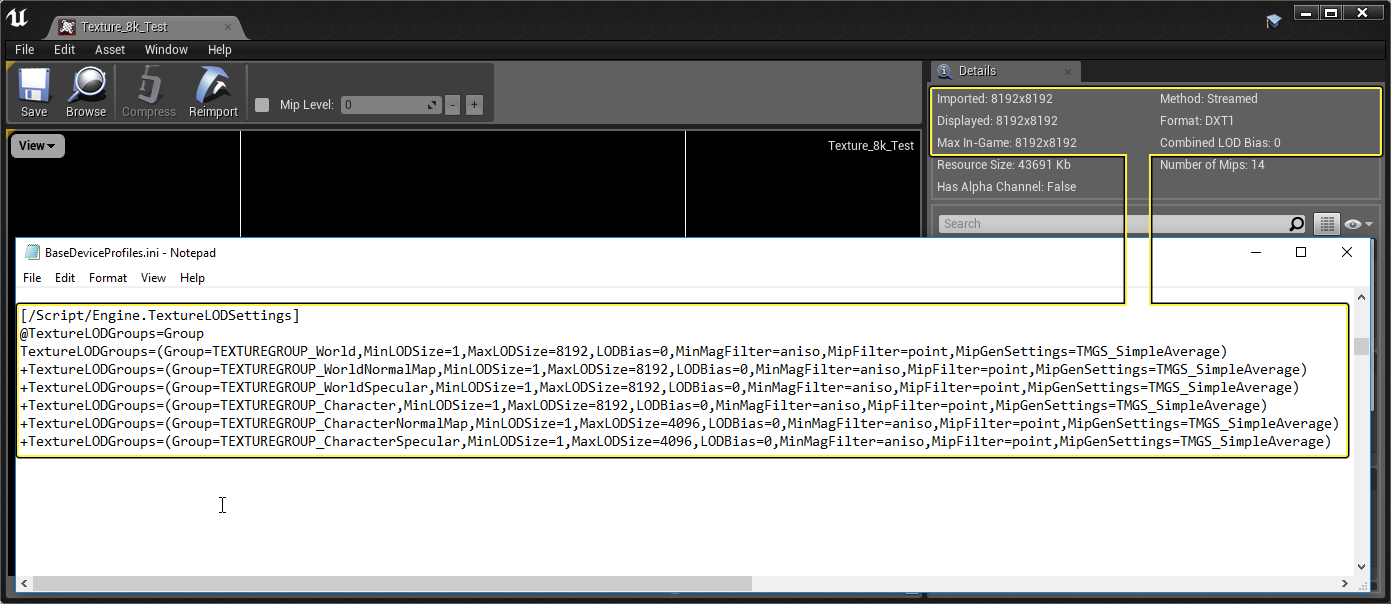Open Notepad's Format menu

pos(108,278)
